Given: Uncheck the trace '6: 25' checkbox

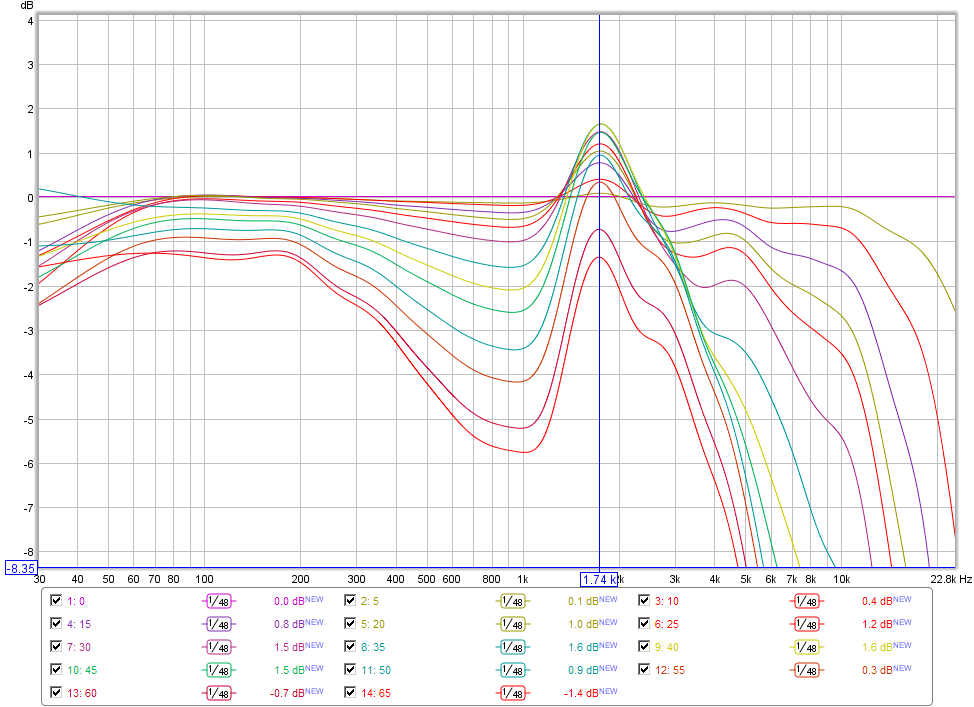Looking at the screenshot, I should click(x=644, y=623).
